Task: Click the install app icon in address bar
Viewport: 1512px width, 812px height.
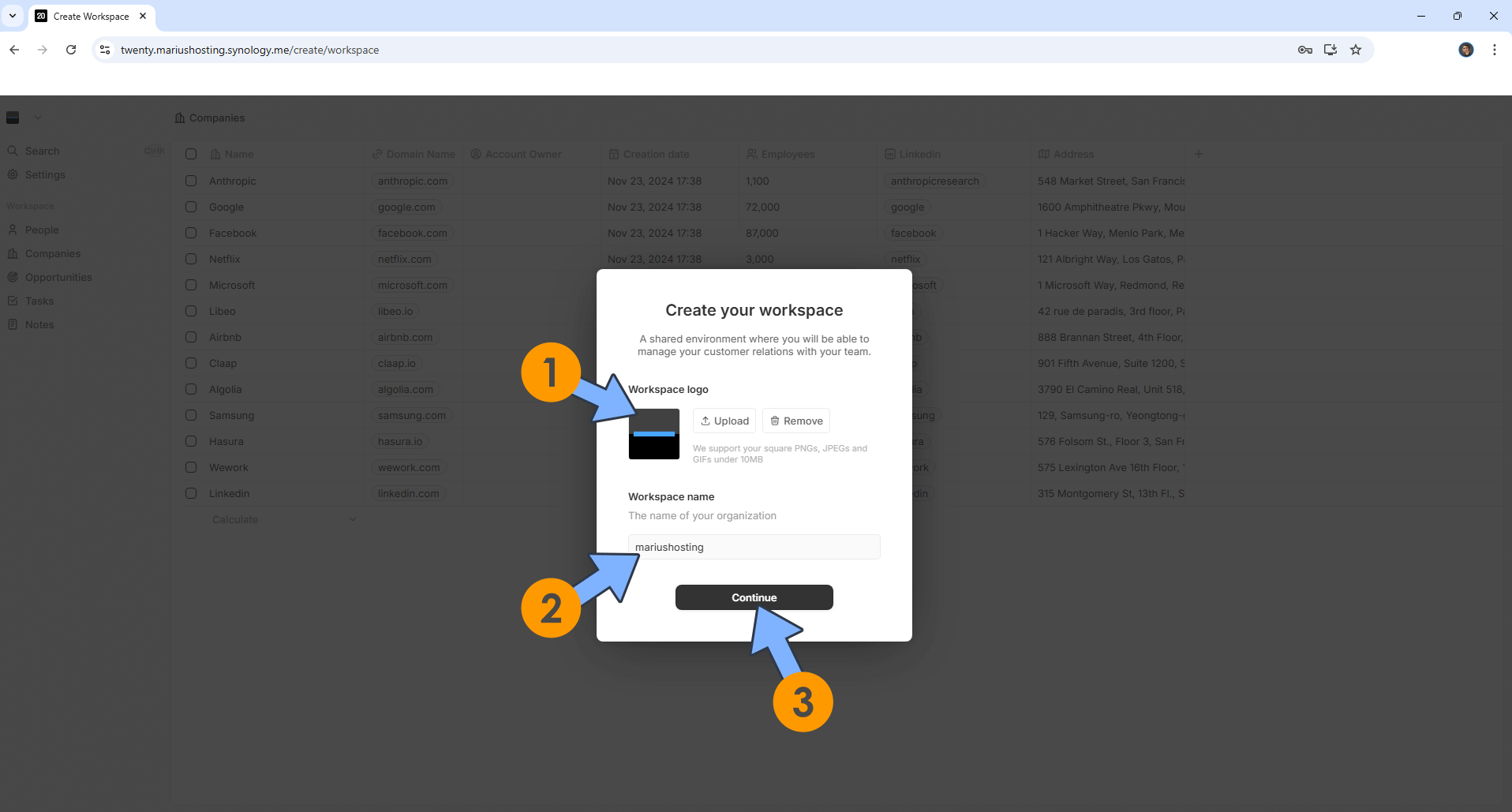Action: (x=1330, y=50)
